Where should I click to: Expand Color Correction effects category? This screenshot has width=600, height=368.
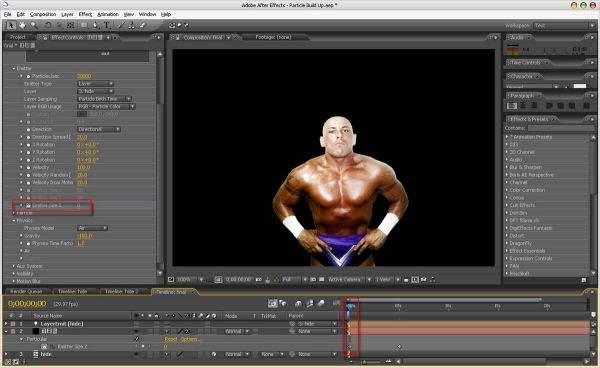[507, 190]
